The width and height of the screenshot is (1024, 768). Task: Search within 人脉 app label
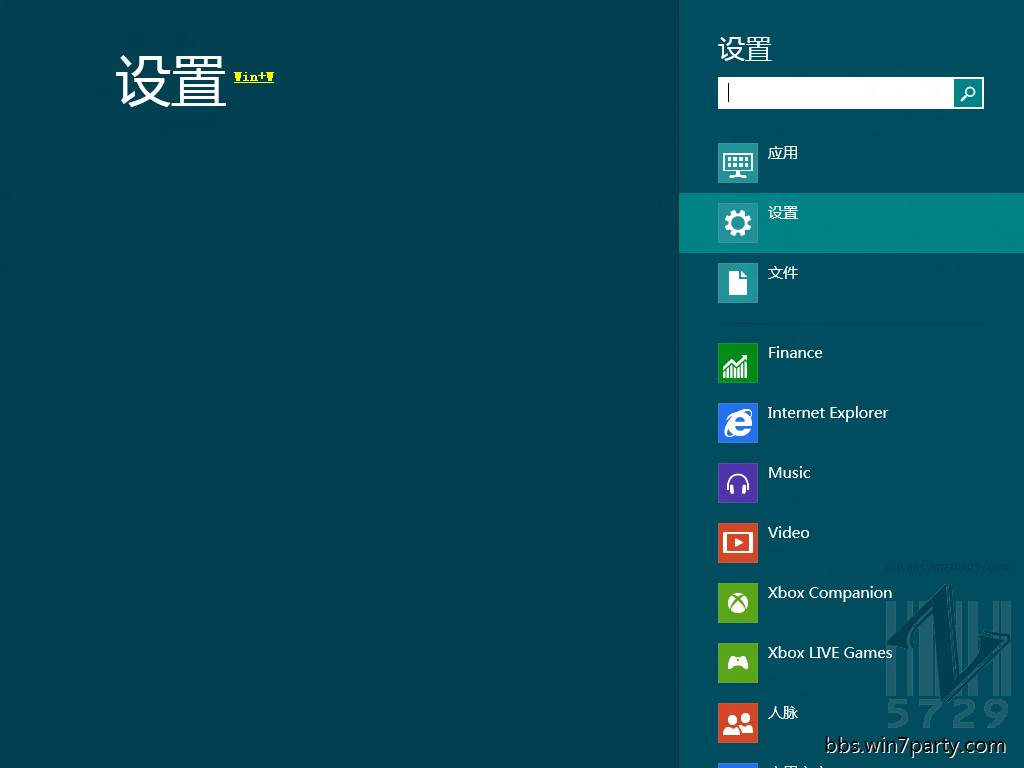click(x=782, y=712)
